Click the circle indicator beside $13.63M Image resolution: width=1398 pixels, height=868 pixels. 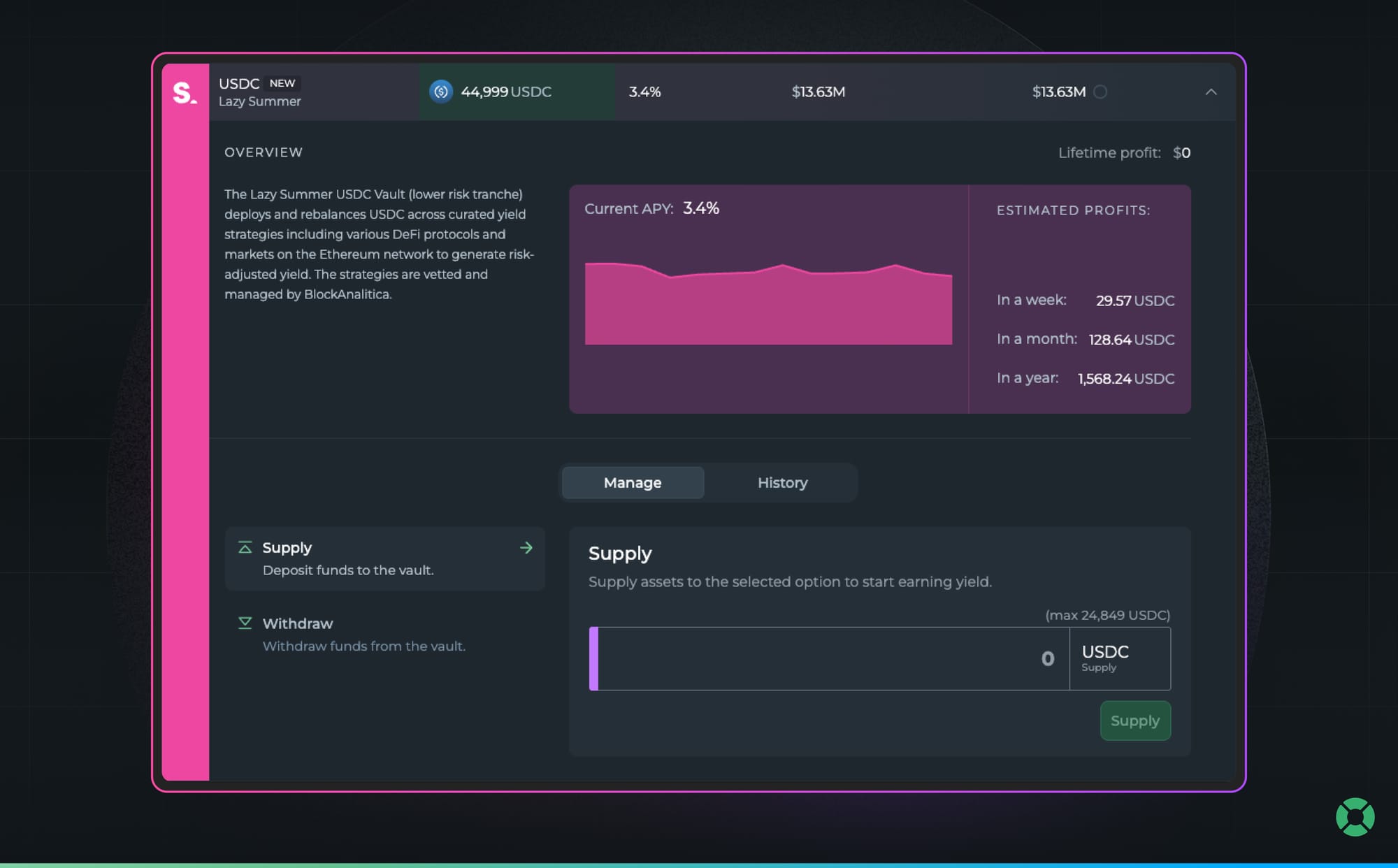pyautogui.click(x=1100, y=92)
